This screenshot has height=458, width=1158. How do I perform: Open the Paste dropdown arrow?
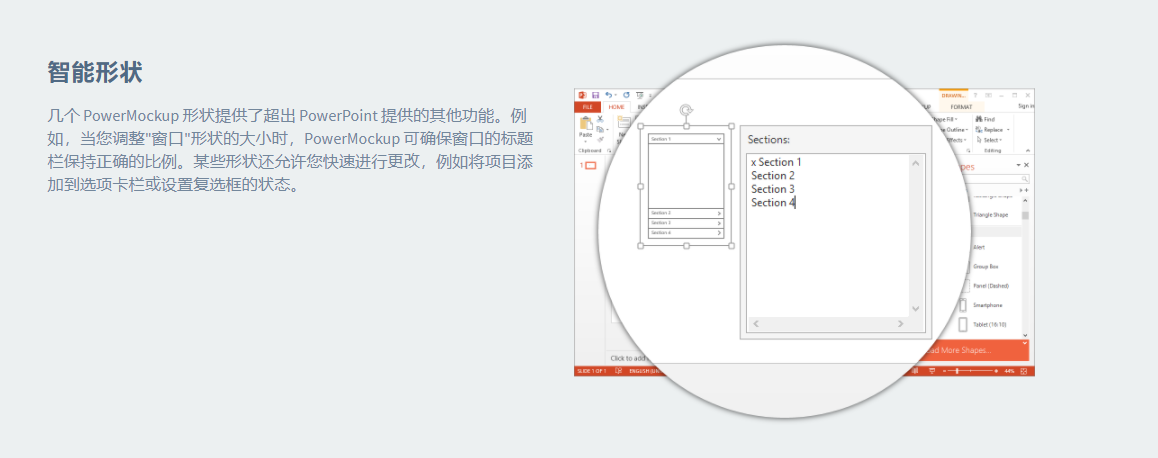[586, 142]
